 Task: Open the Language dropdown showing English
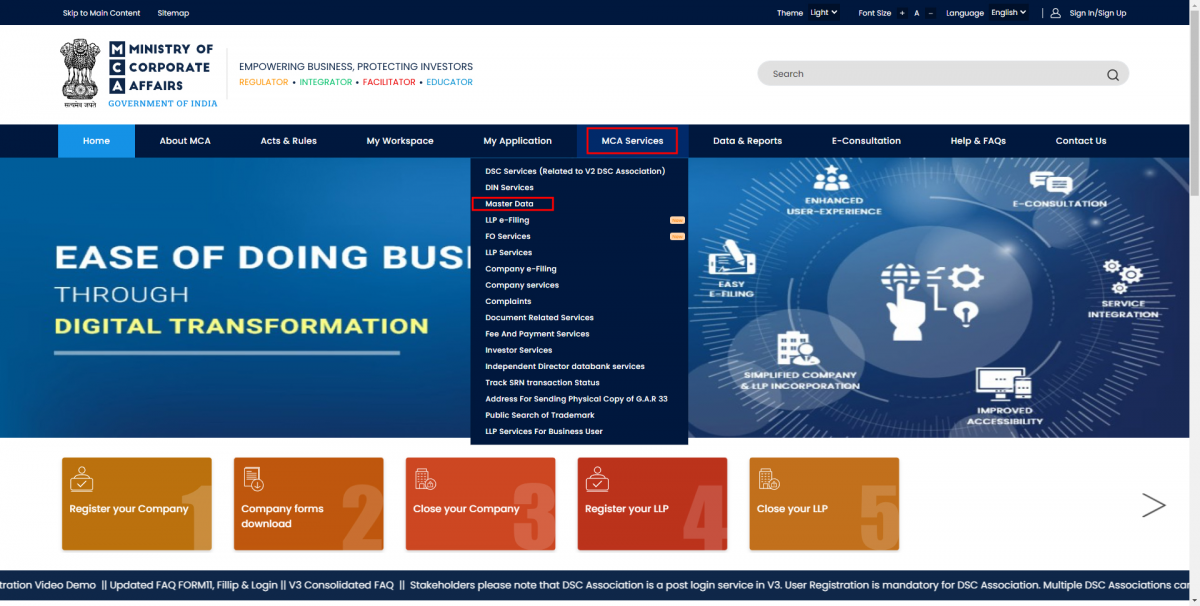pos(1009,12)
